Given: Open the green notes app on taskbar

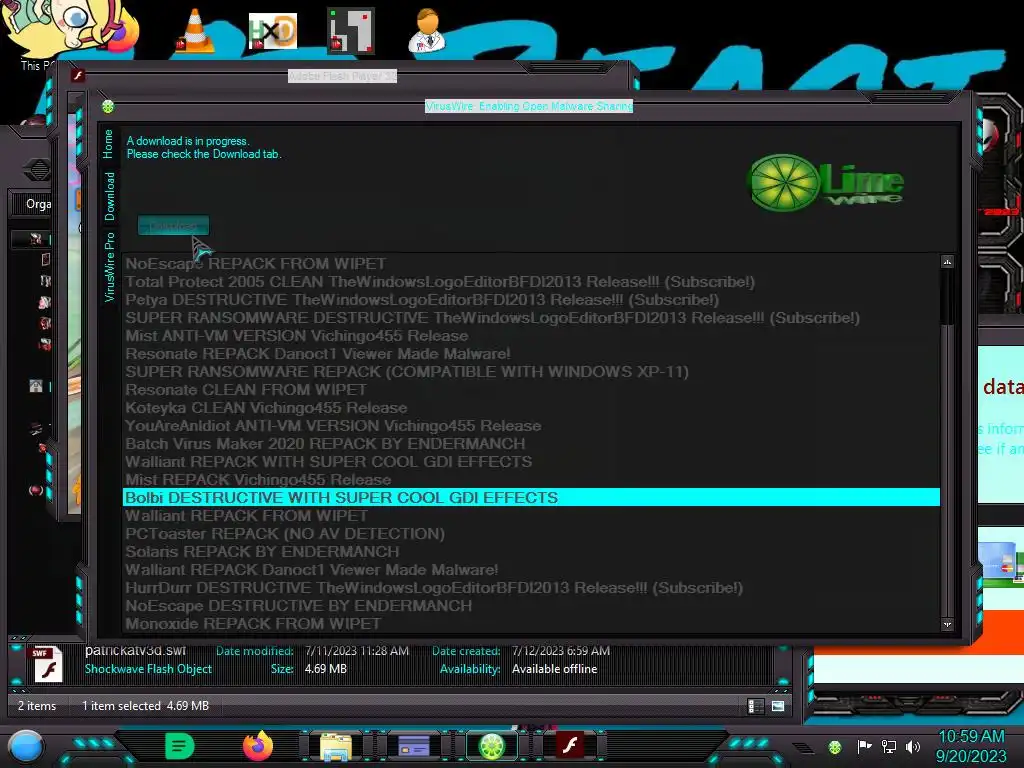Looking at the screenshot, I should (180, 746).
